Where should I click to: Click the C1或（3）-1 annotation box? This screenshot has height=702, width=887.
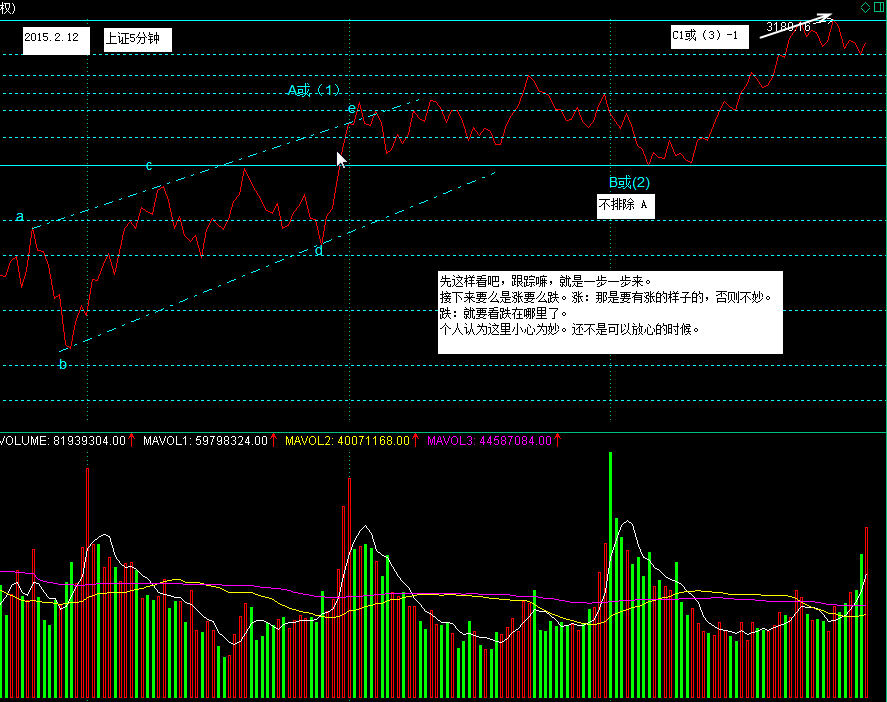click(x=706, y=36)
